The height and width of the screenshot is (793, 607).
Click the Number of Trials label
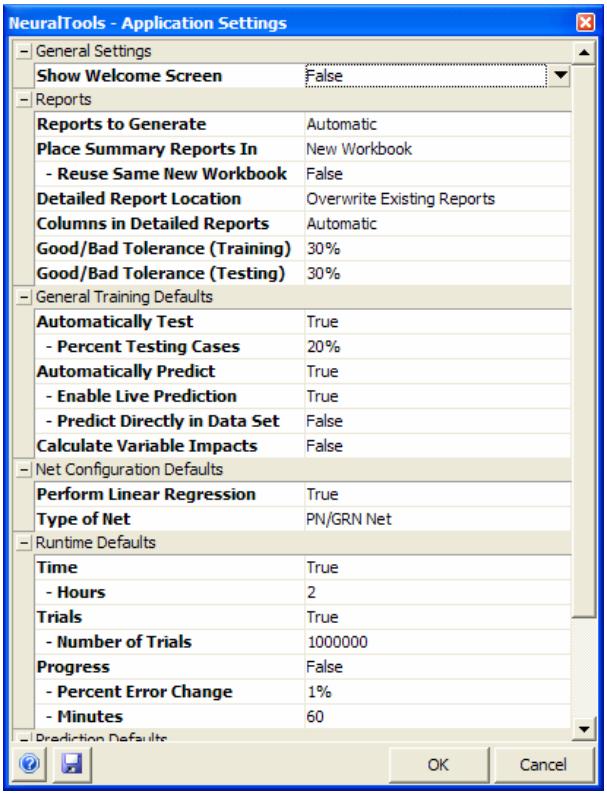tap(124, 642)
